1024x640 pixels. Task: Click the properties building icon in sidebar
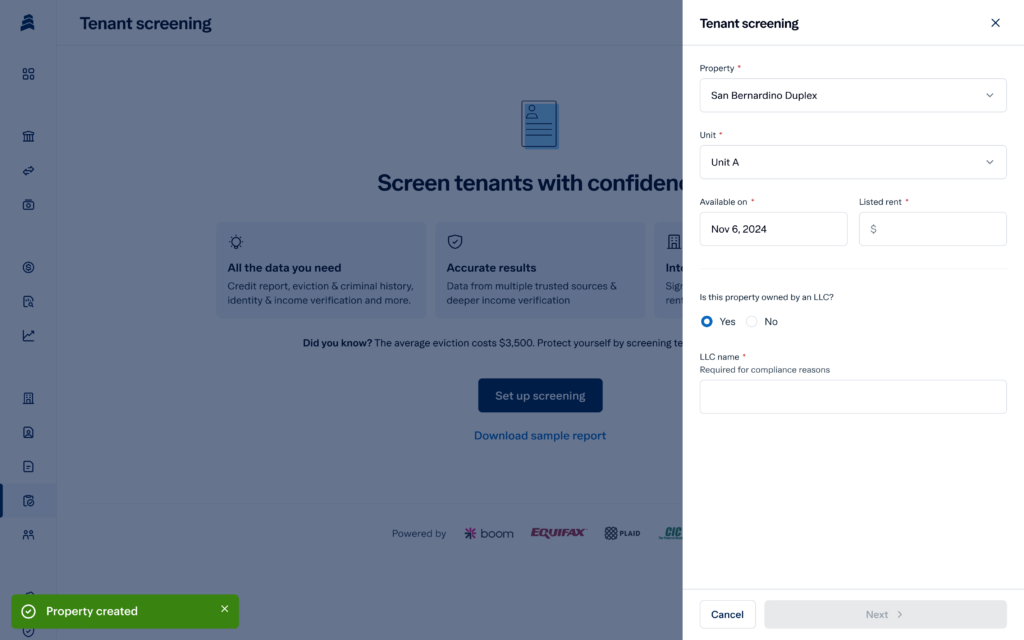(x=28, y=398)
